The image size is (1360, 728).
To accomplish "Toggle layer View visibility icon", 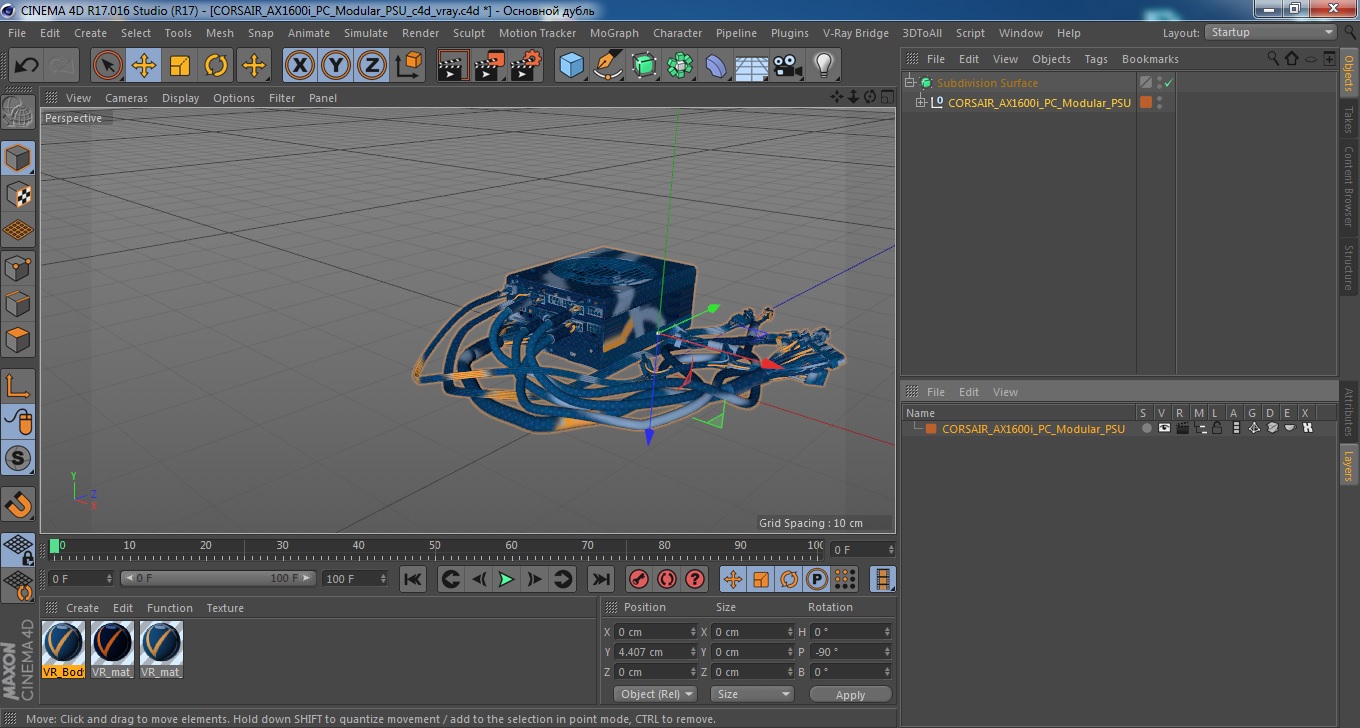I will click(1164, 429).
